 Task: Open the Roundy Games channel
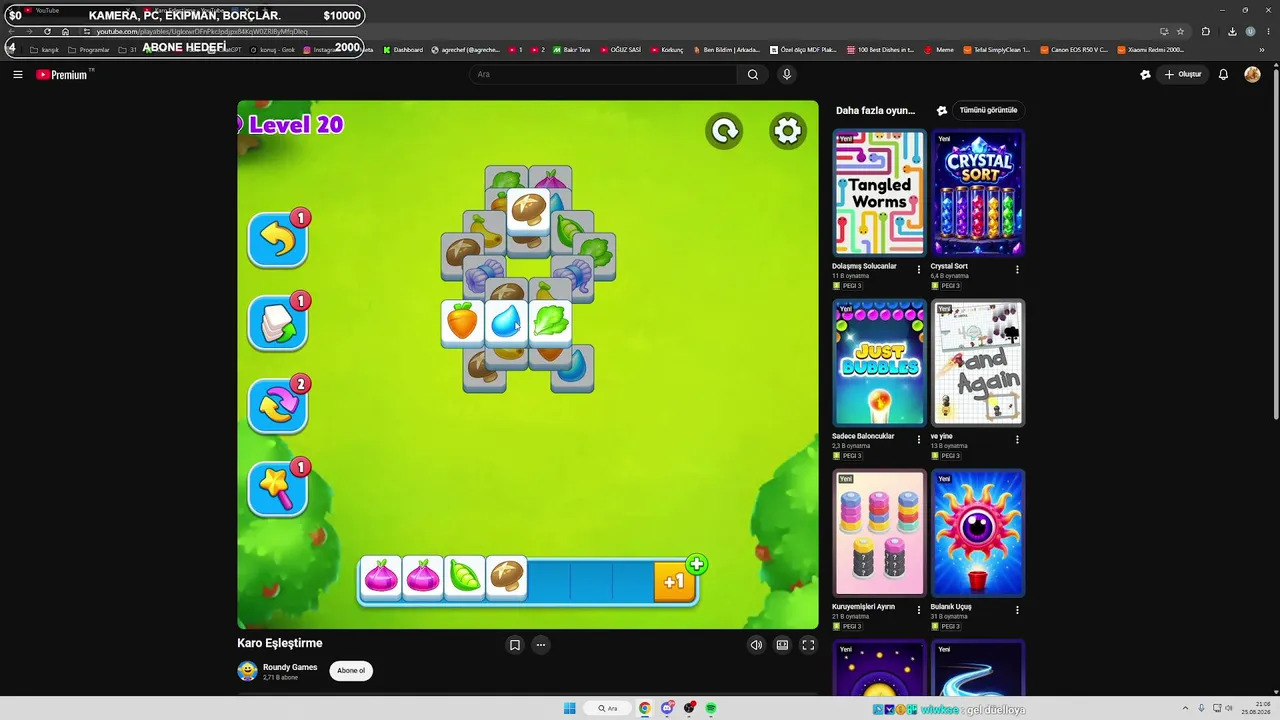click(290, 667)
